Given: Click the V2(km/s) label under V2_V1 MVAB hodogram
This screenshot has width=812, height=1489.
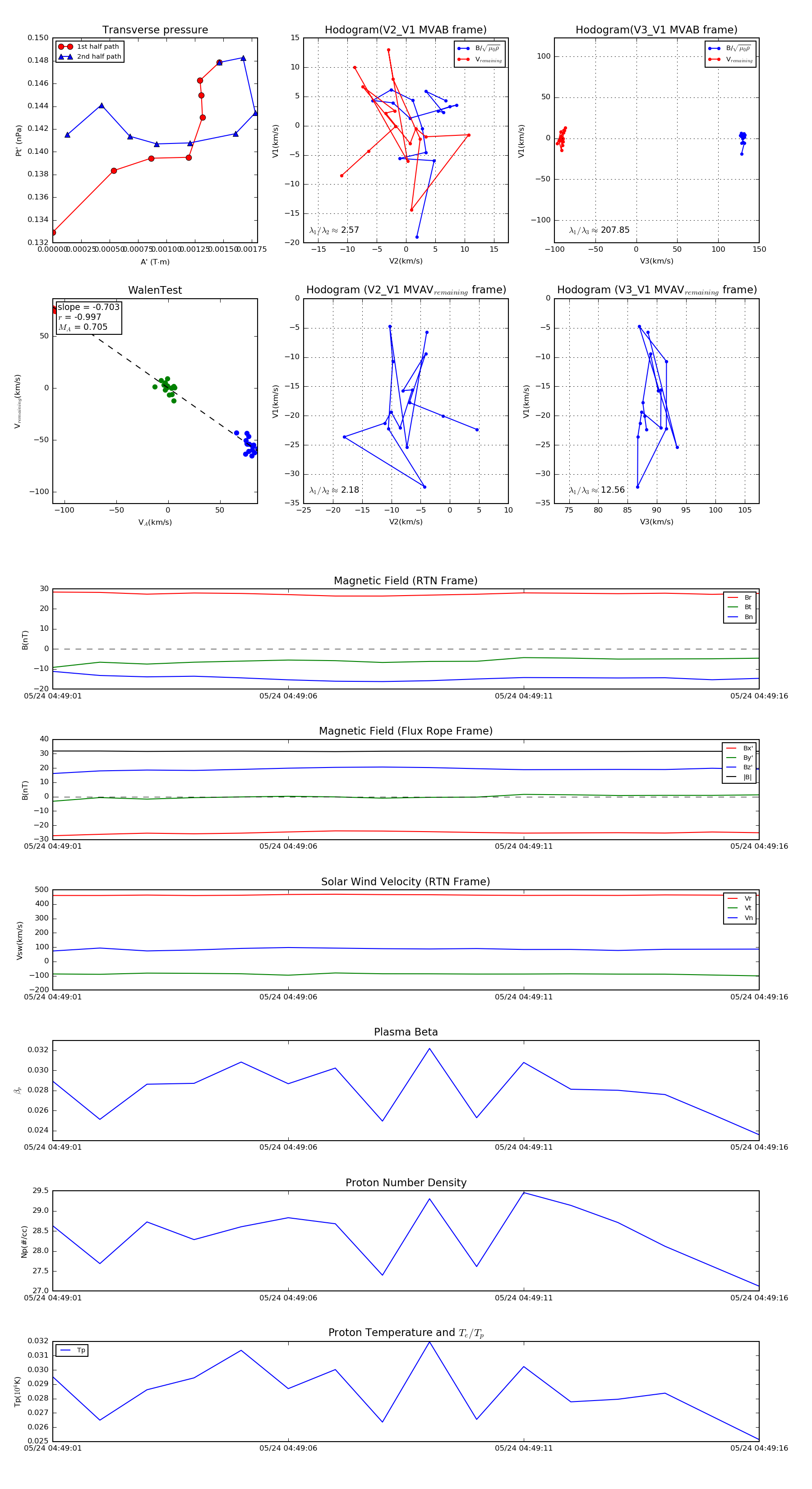Looking at the screenshot, I should tap(406, 261).
